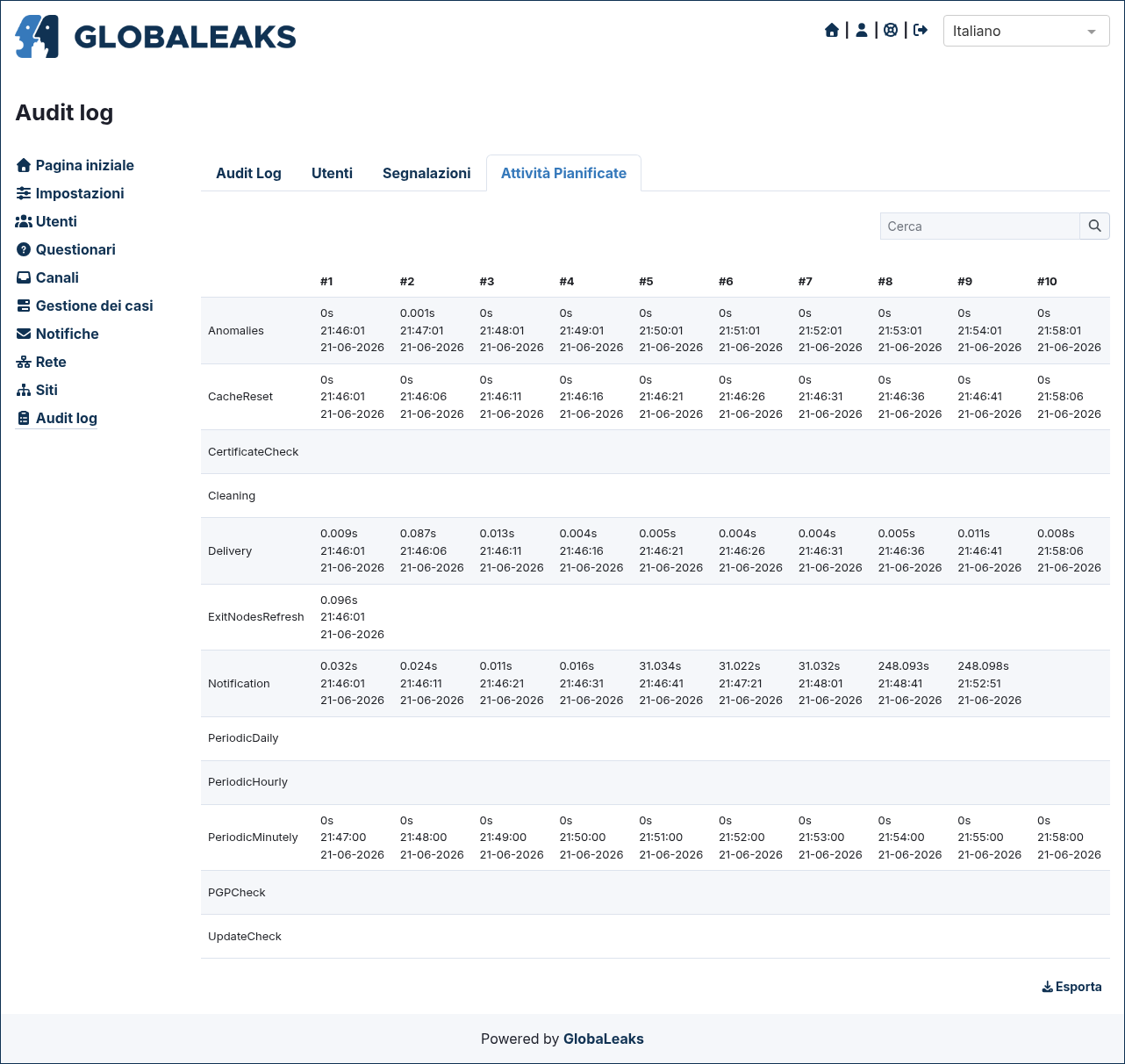Open Siti in the sidebar
The image size is (1125, 1064).
point(47,390)
